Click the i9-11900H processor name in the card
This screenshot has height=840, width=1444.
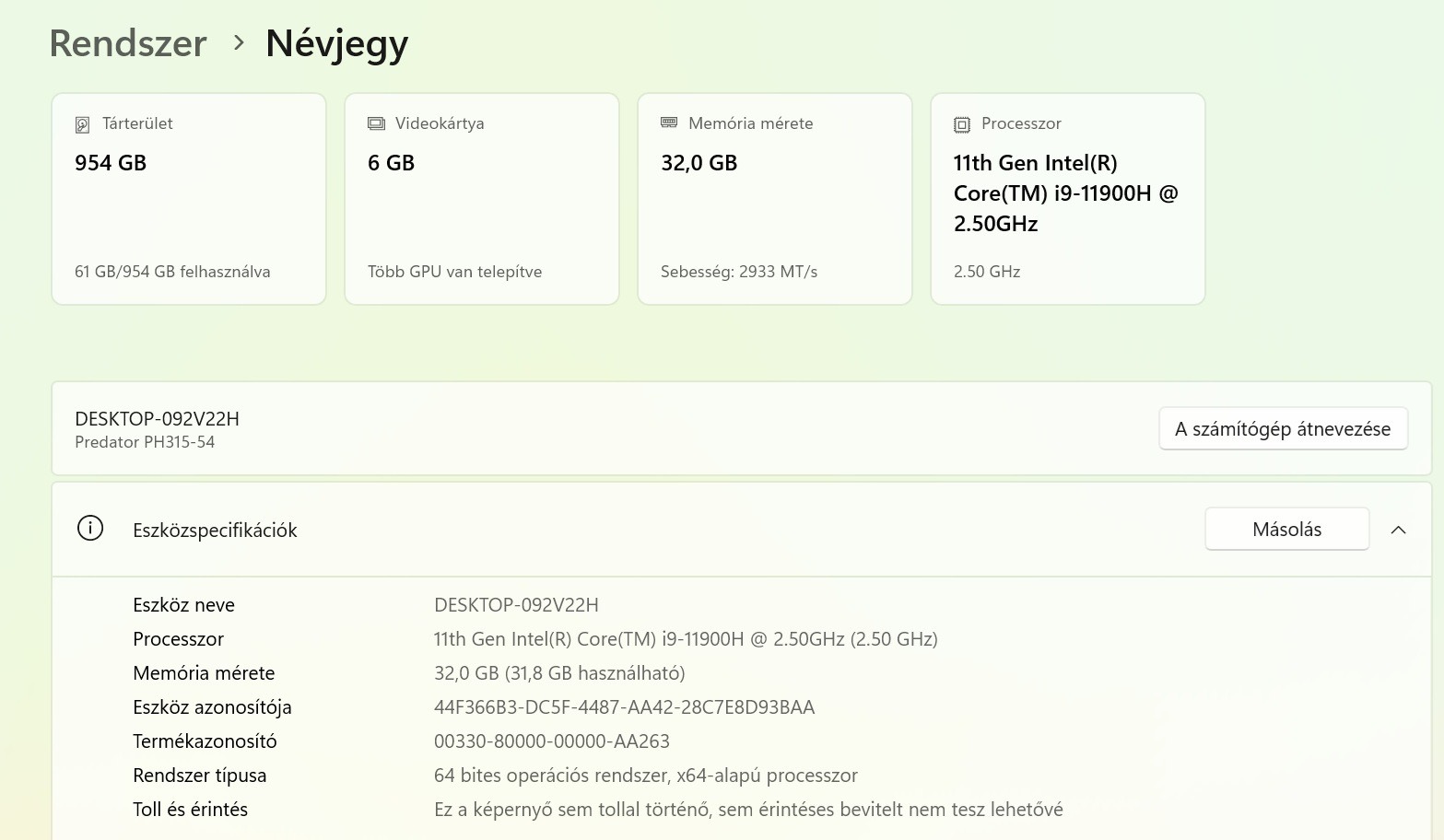click(x=1065, y=193)
